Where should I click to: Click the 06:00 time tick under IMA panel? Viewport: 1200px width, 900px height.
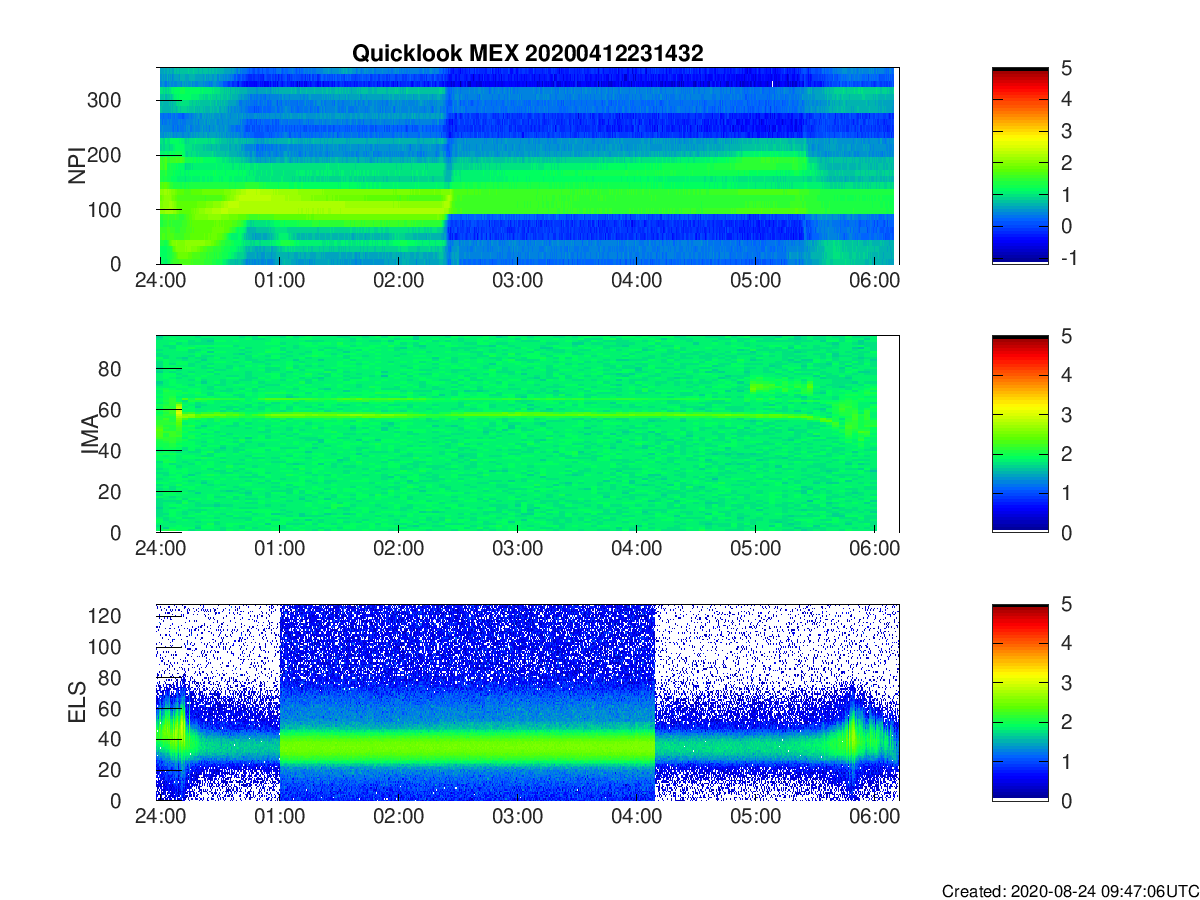[874, 549]
